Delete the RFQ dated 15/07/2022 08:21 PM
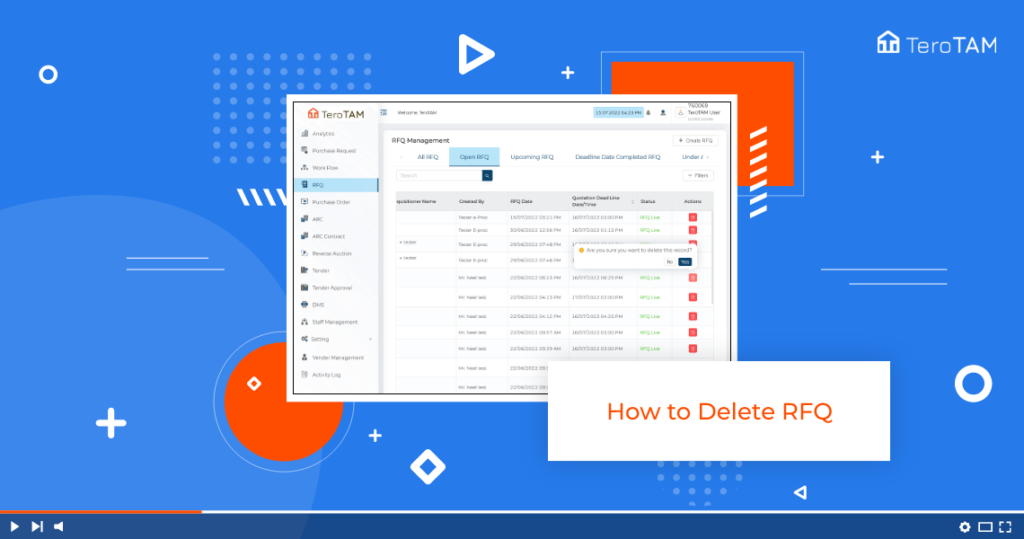 [693, 218]
